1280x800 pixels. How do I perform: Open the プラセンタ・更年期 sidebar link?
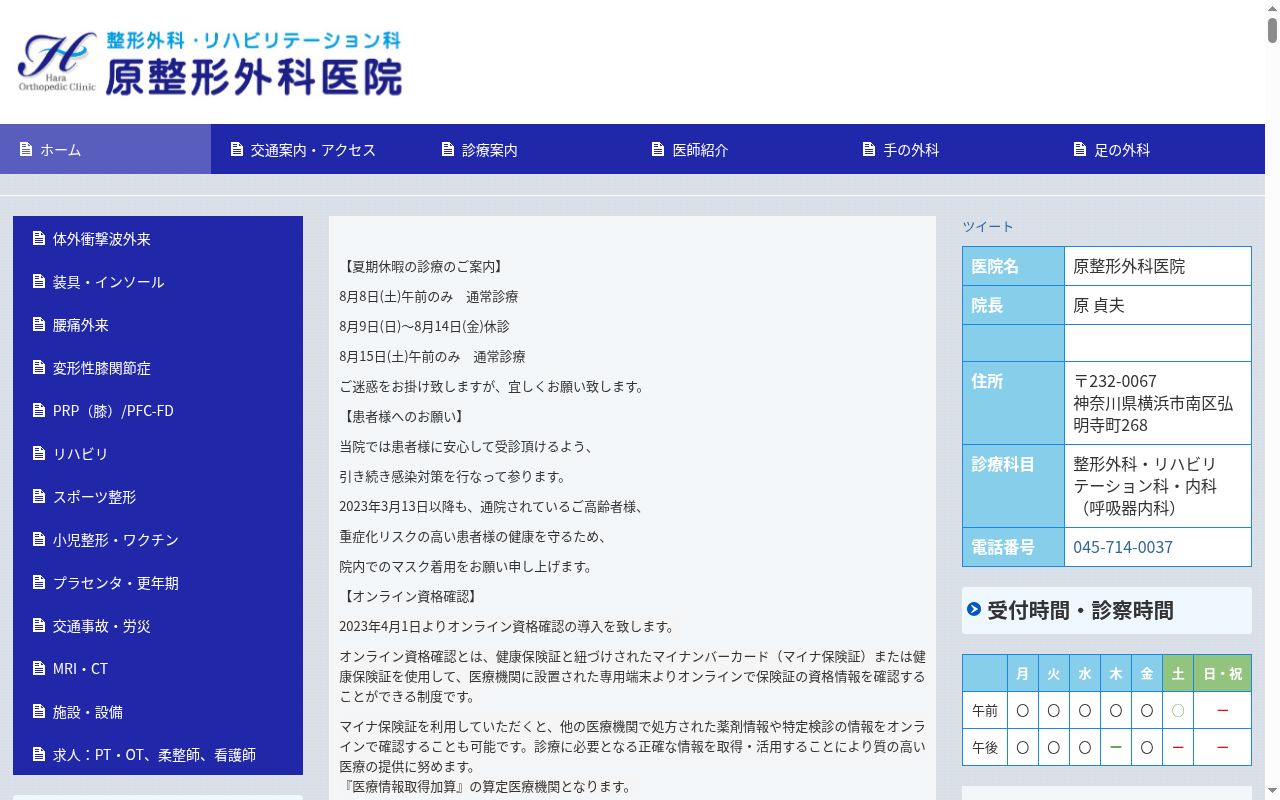tap(158, 582)
